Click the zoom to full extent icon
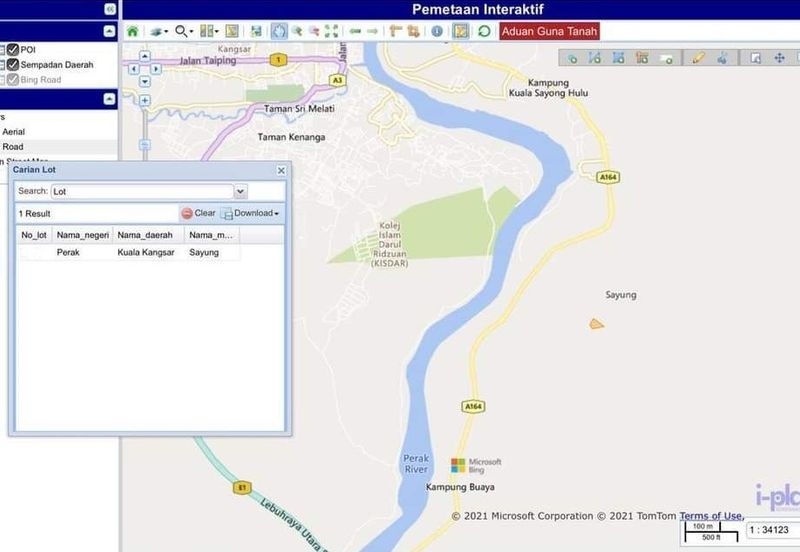800x552 pixels. tap(331, 31)
